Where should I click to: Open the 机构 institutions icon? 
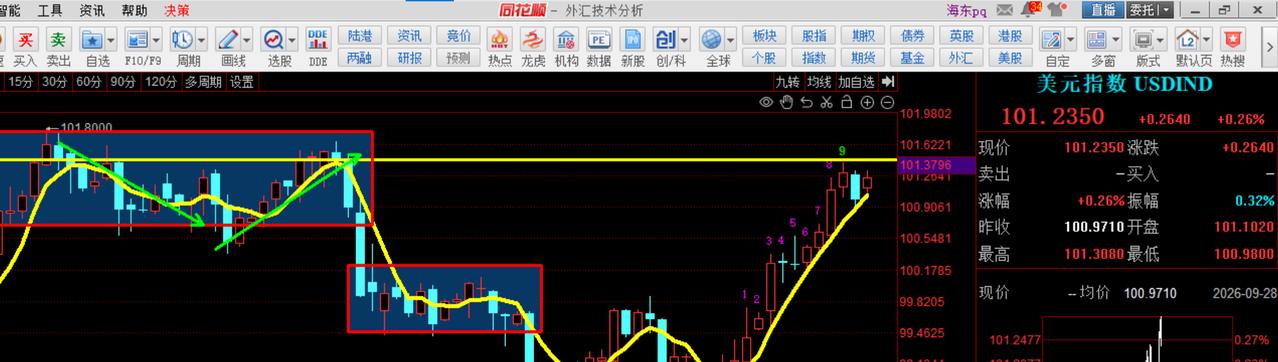point(566,40)
